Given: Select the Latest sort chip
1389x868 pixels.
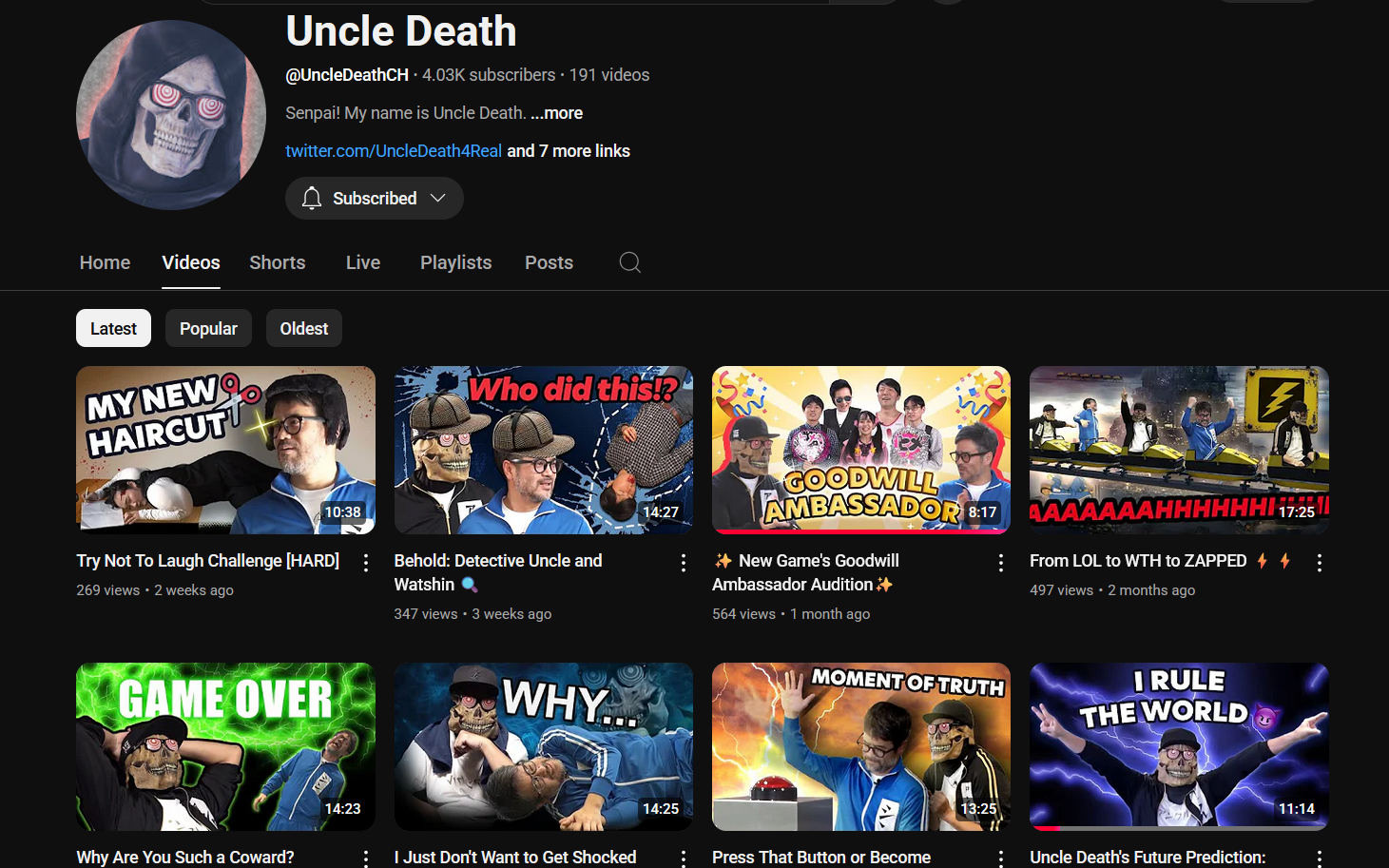Looking at the screenshot, I should pos(113,328).
